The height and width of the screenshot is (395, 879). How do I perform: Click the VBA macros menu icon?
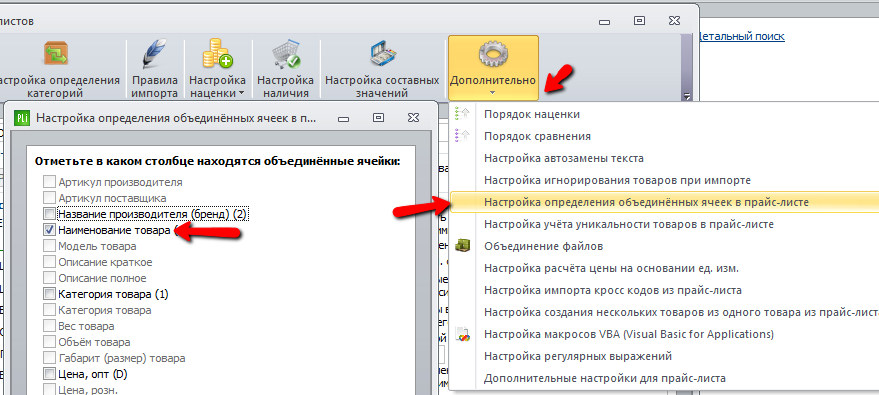tap(462, 334)
